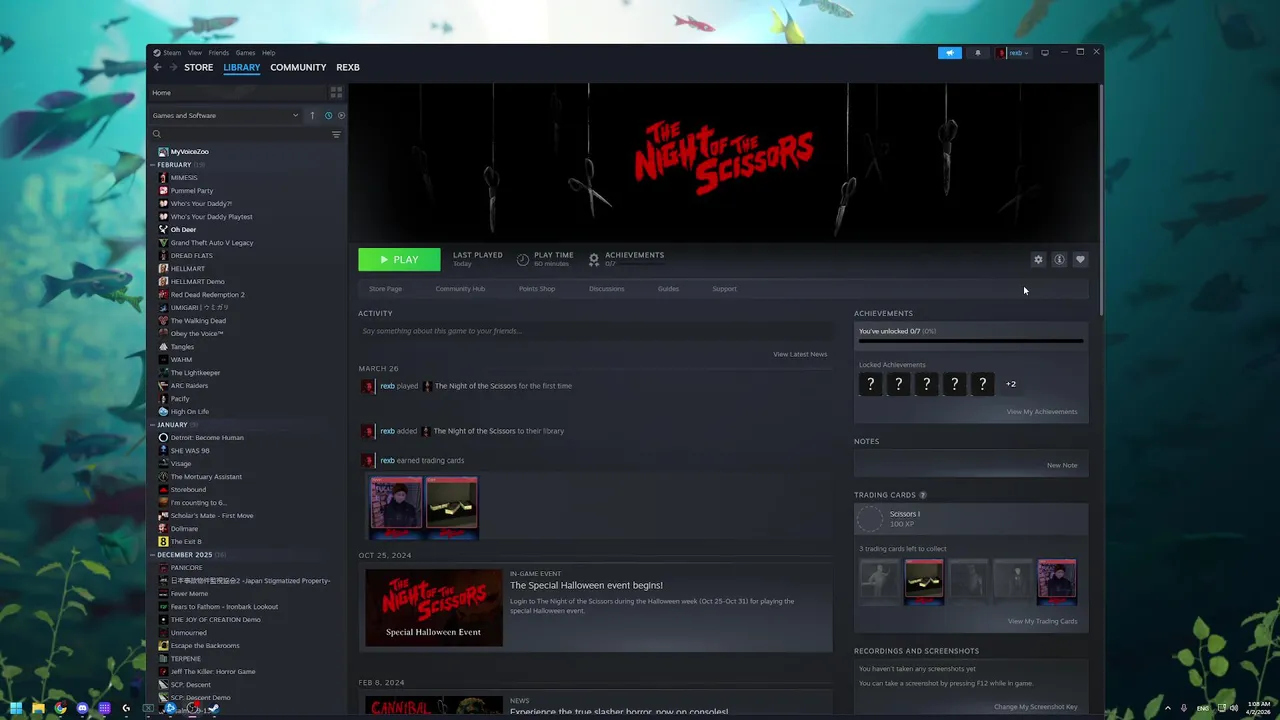Launch the game with the green PLAY button
This screenshot has width=1280, height=720.
point(399,260)
